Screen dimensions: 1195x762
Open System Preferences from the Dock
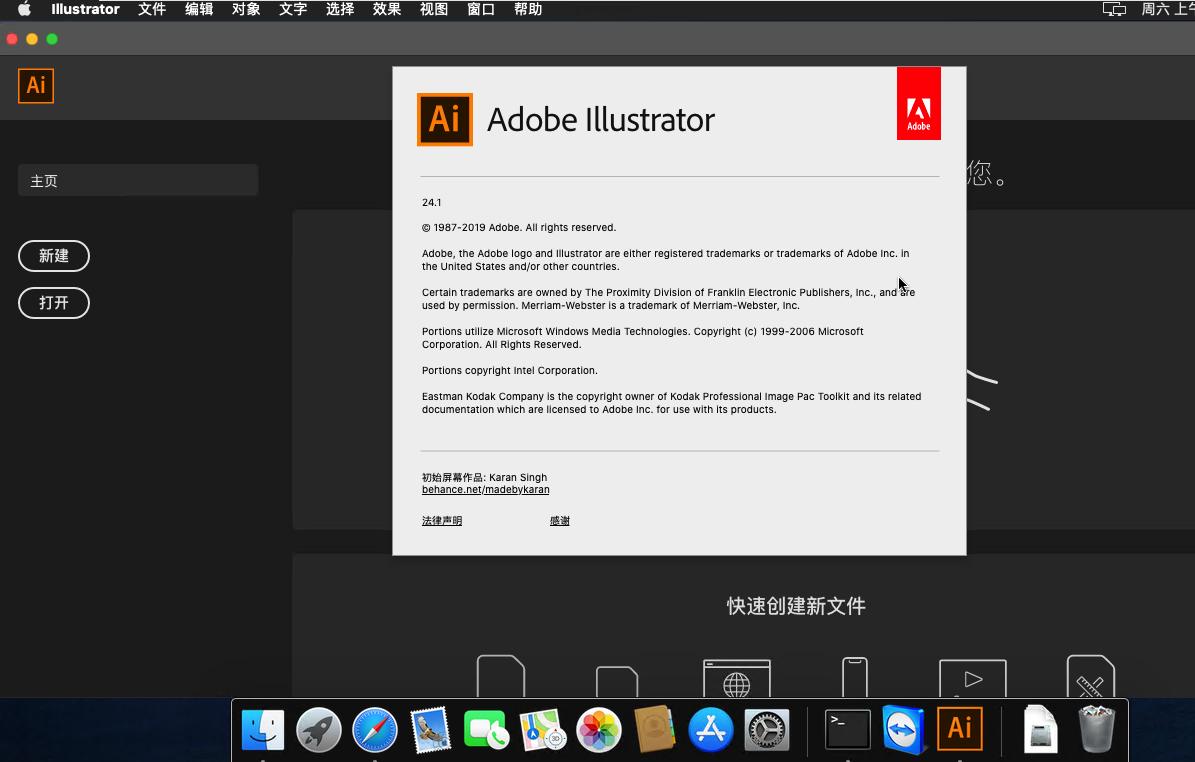pos(767,730)
